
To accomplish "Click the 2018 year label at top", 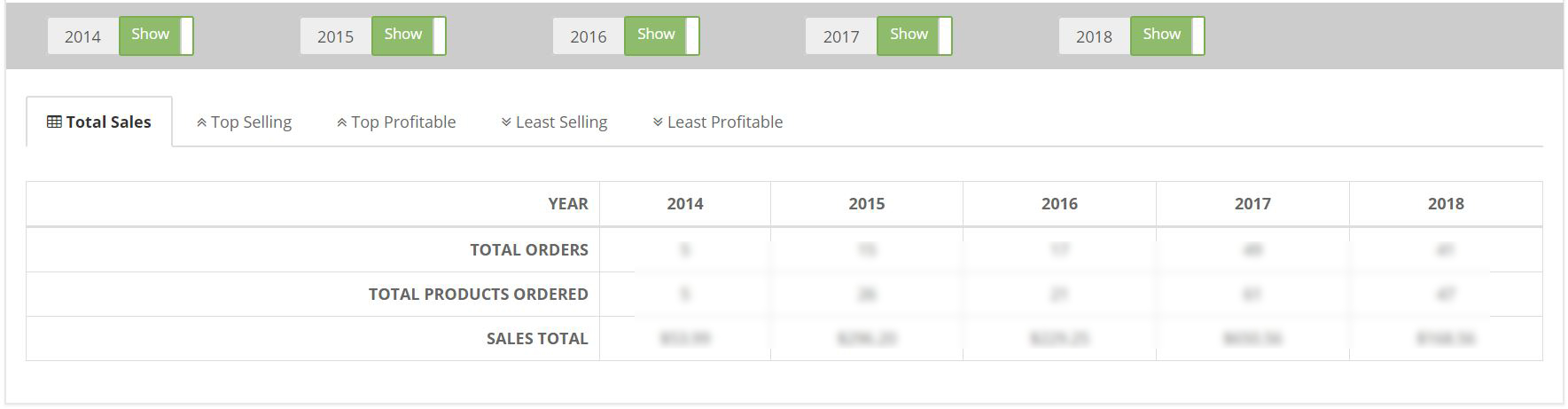I will 1094,36.
